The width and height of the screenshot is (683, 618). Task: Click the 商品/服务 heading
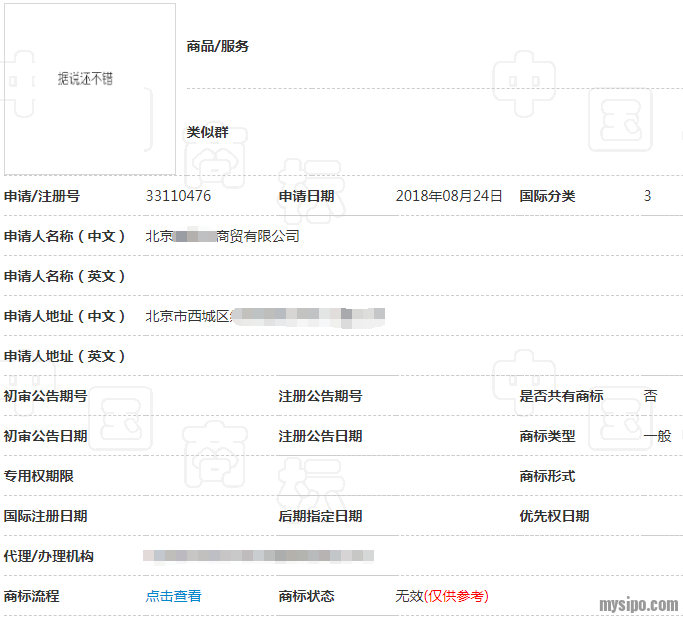pyautogui.click(x=217, y=46)
